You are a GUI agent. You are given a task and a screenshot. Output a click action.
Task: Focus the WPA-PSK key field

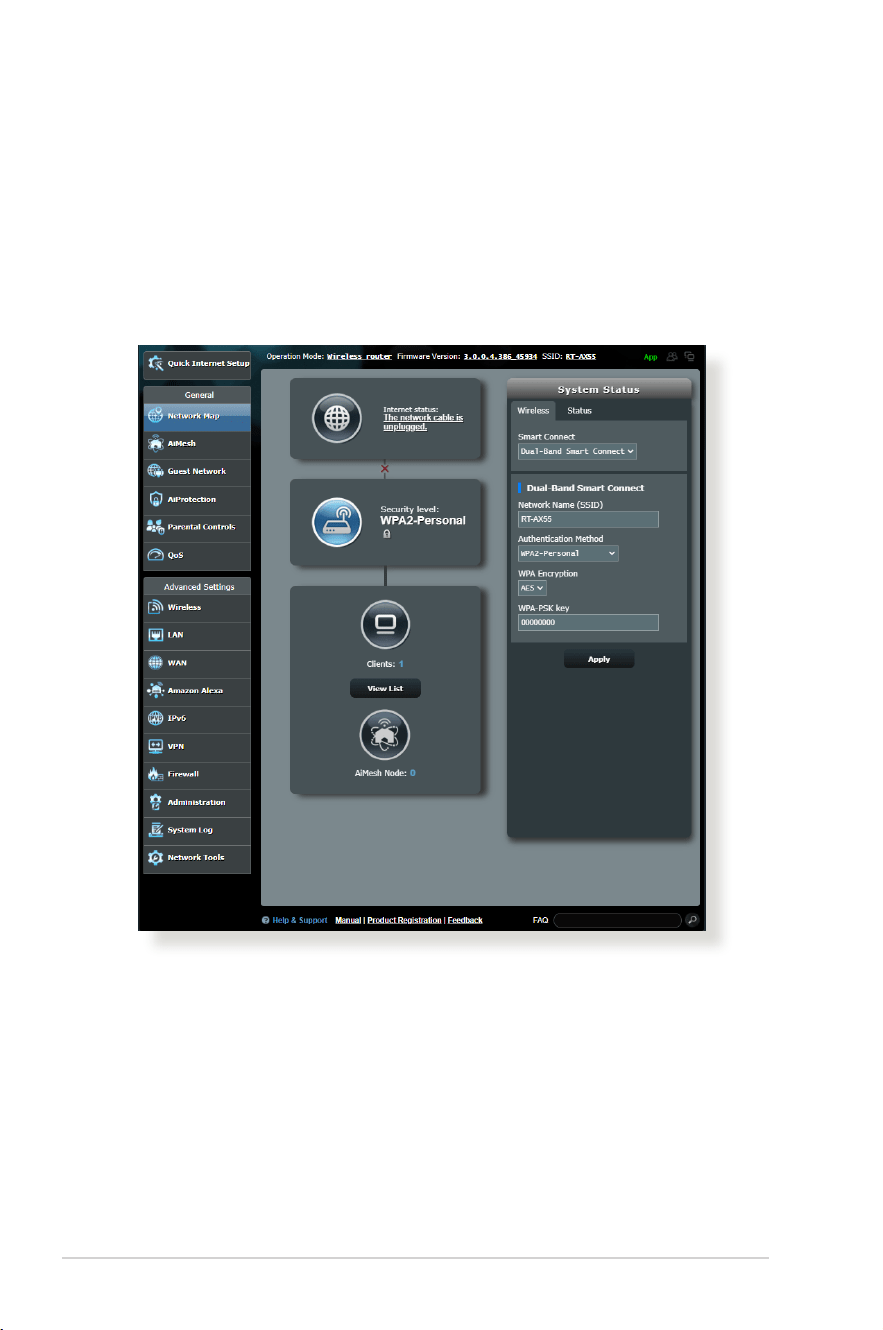pos(588,622)
